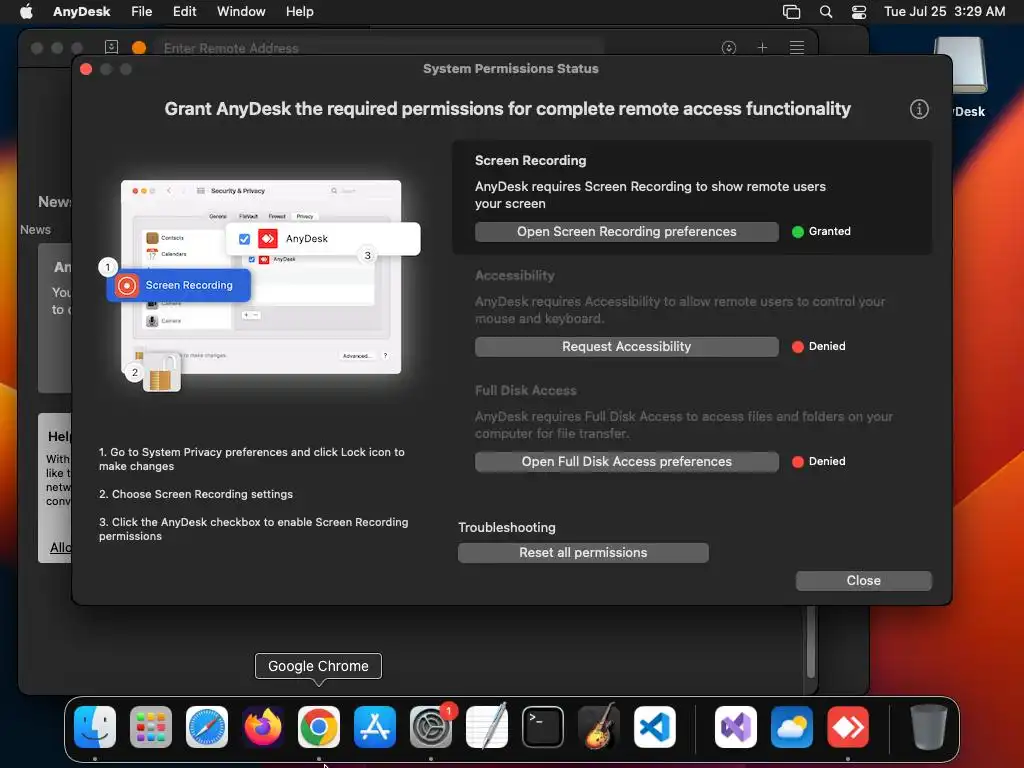Launch Google Chrome from the Dock
1024x768 pixels.
(319, 727)
